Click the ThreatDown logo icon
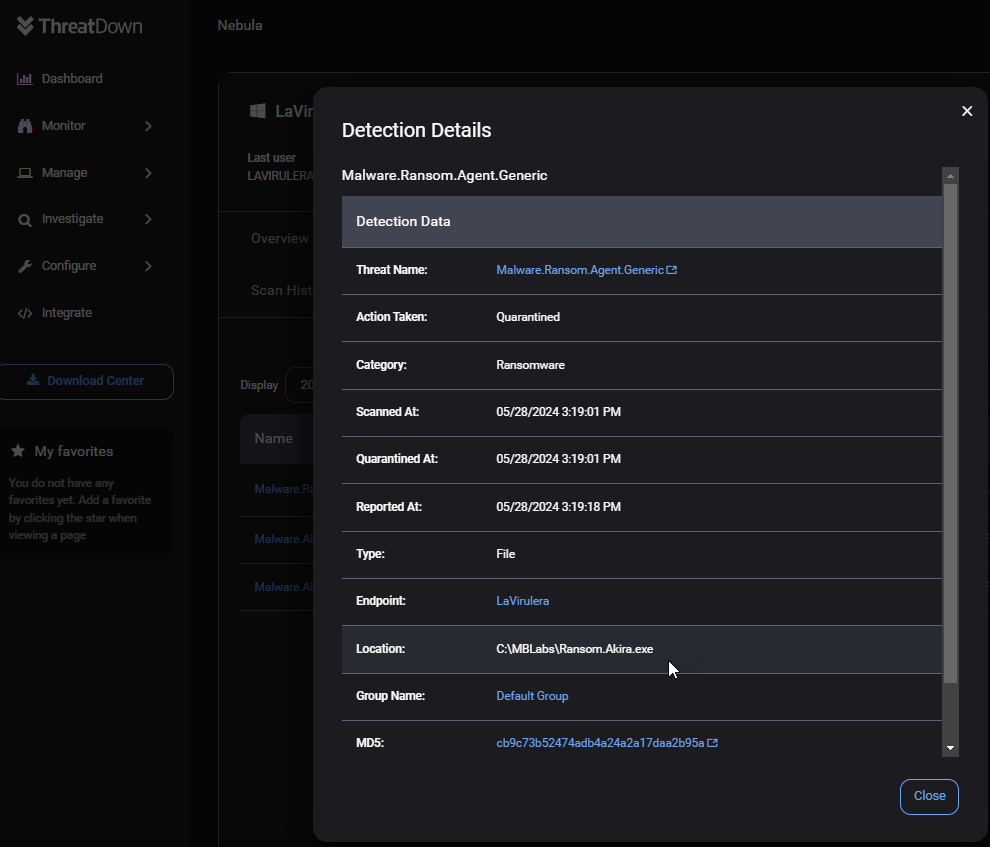The height and width of the screenshot is (847, 990). click(26, 26)
